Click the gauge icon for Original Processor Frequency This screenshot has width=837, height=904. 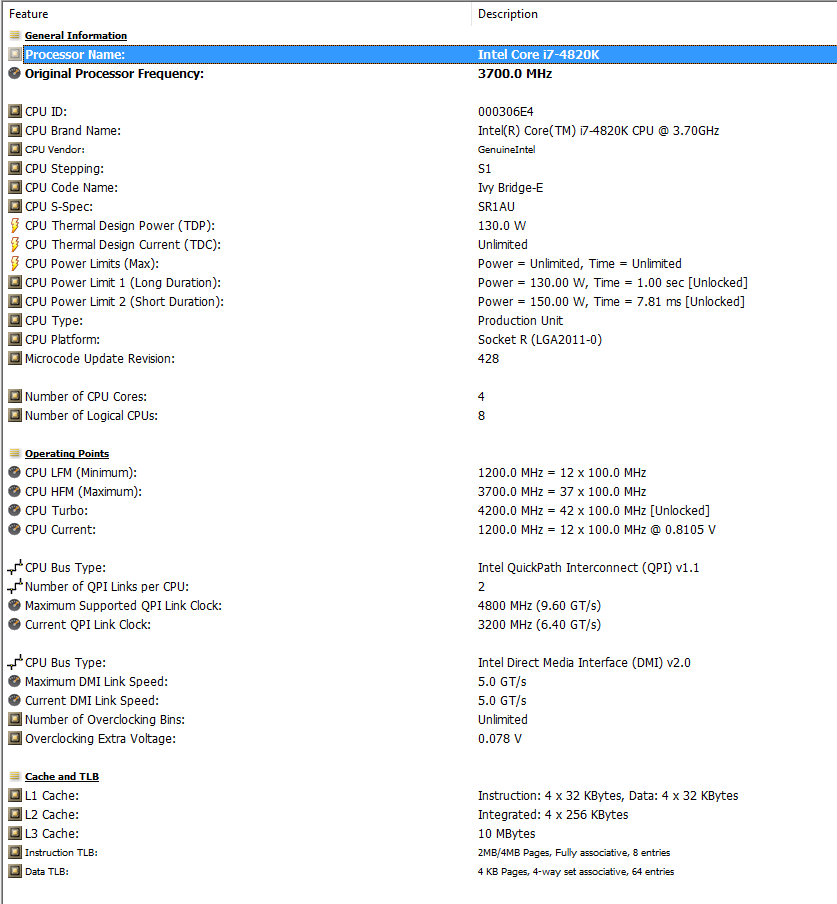pyautogui.click(x=15, y=73)
